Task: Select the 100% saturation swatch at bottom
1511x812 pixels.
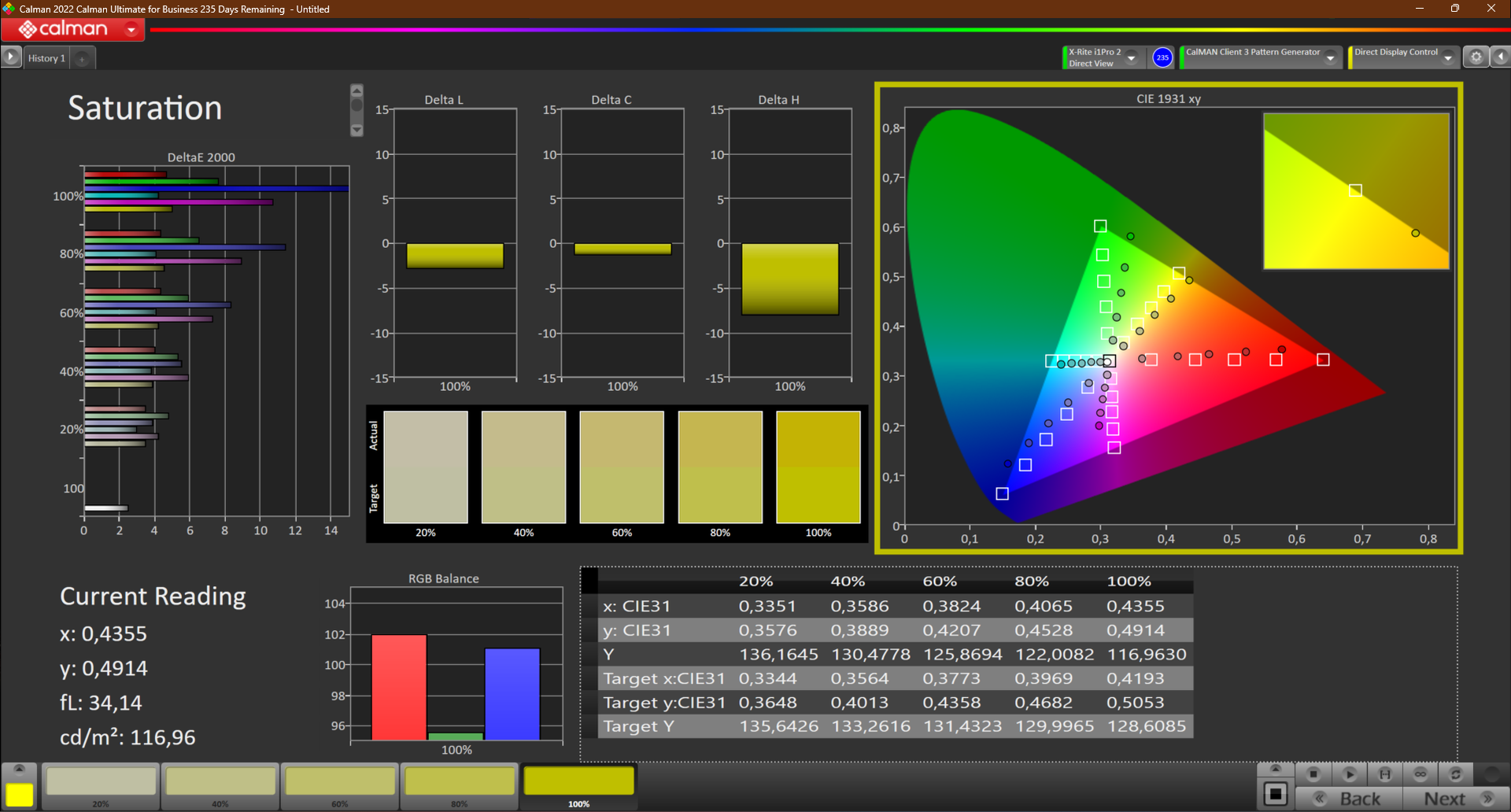Action: click(x=579, y=785)
